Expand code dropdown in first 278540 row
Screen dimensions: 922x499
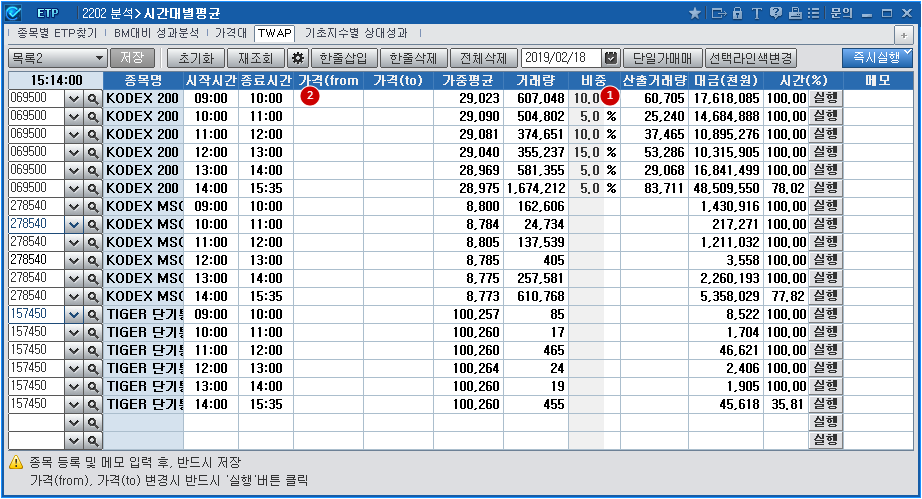pos(73,207)
